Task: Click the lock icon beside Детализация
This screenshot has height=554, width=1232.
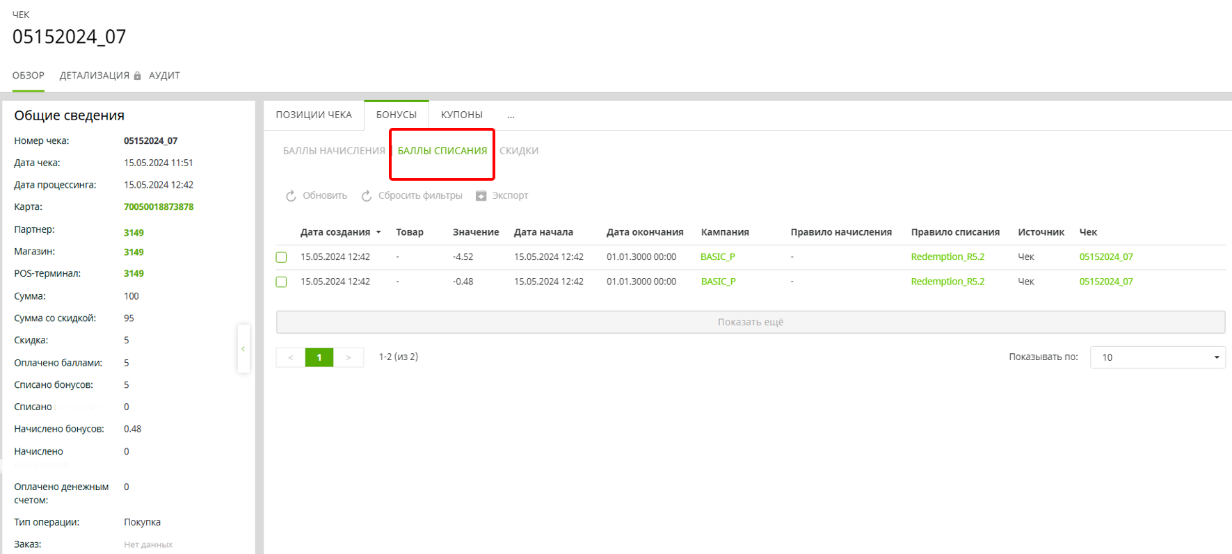Action: pos(138,76)
